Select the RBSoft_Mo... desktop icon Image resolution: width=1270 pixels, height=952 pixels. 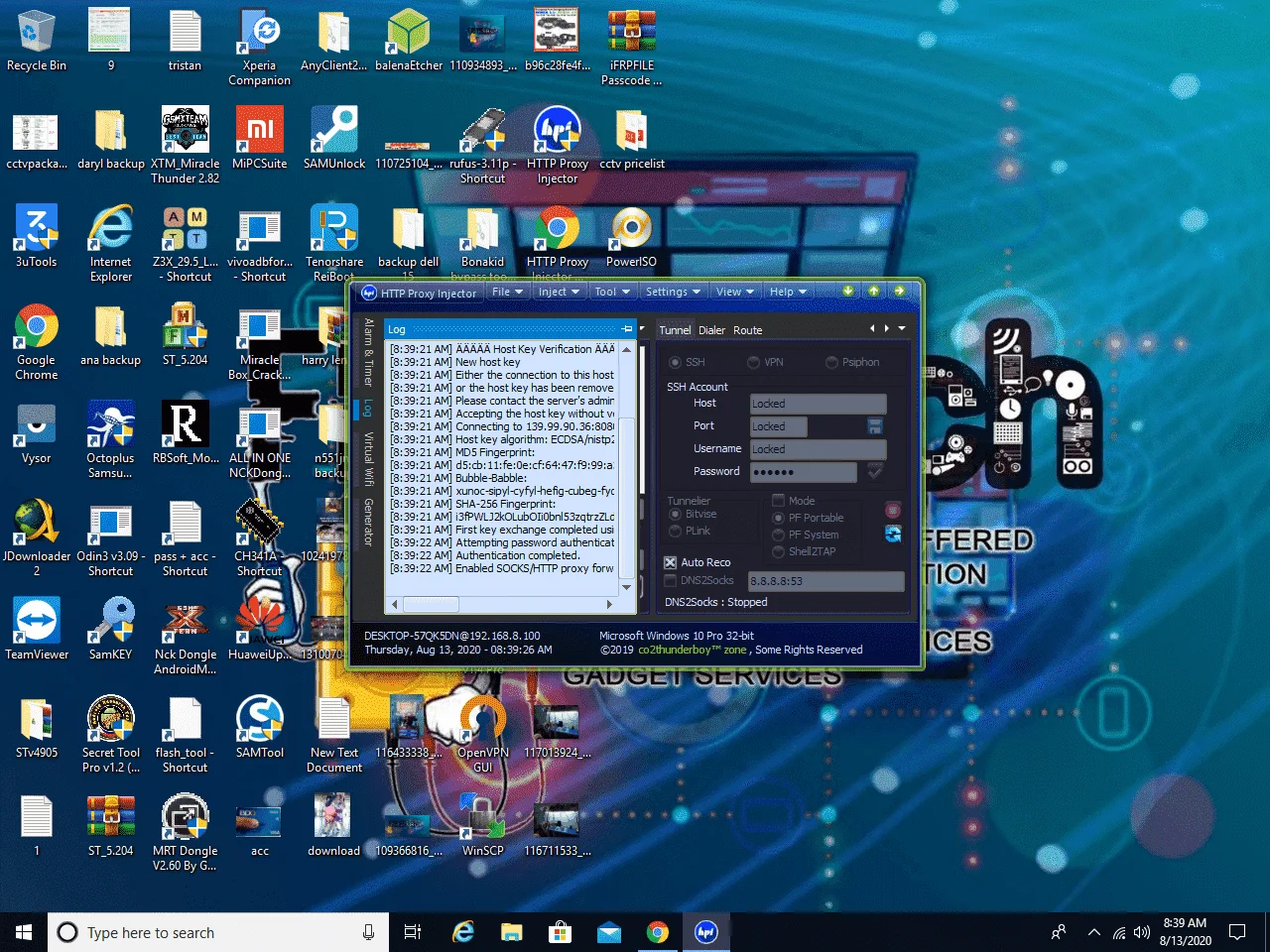tap(186, 433)
